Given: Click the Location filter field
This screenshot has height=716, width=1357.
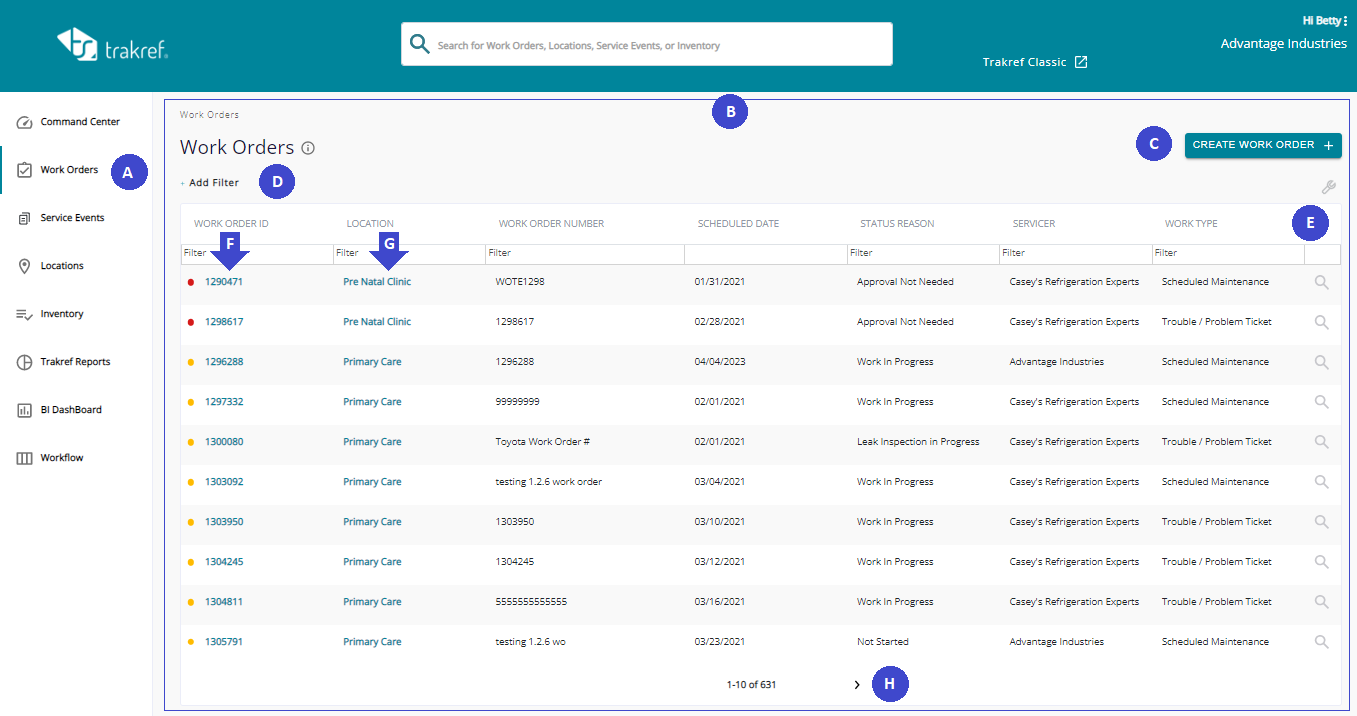Looking at the screenshot, I should (x=409, y=254).
